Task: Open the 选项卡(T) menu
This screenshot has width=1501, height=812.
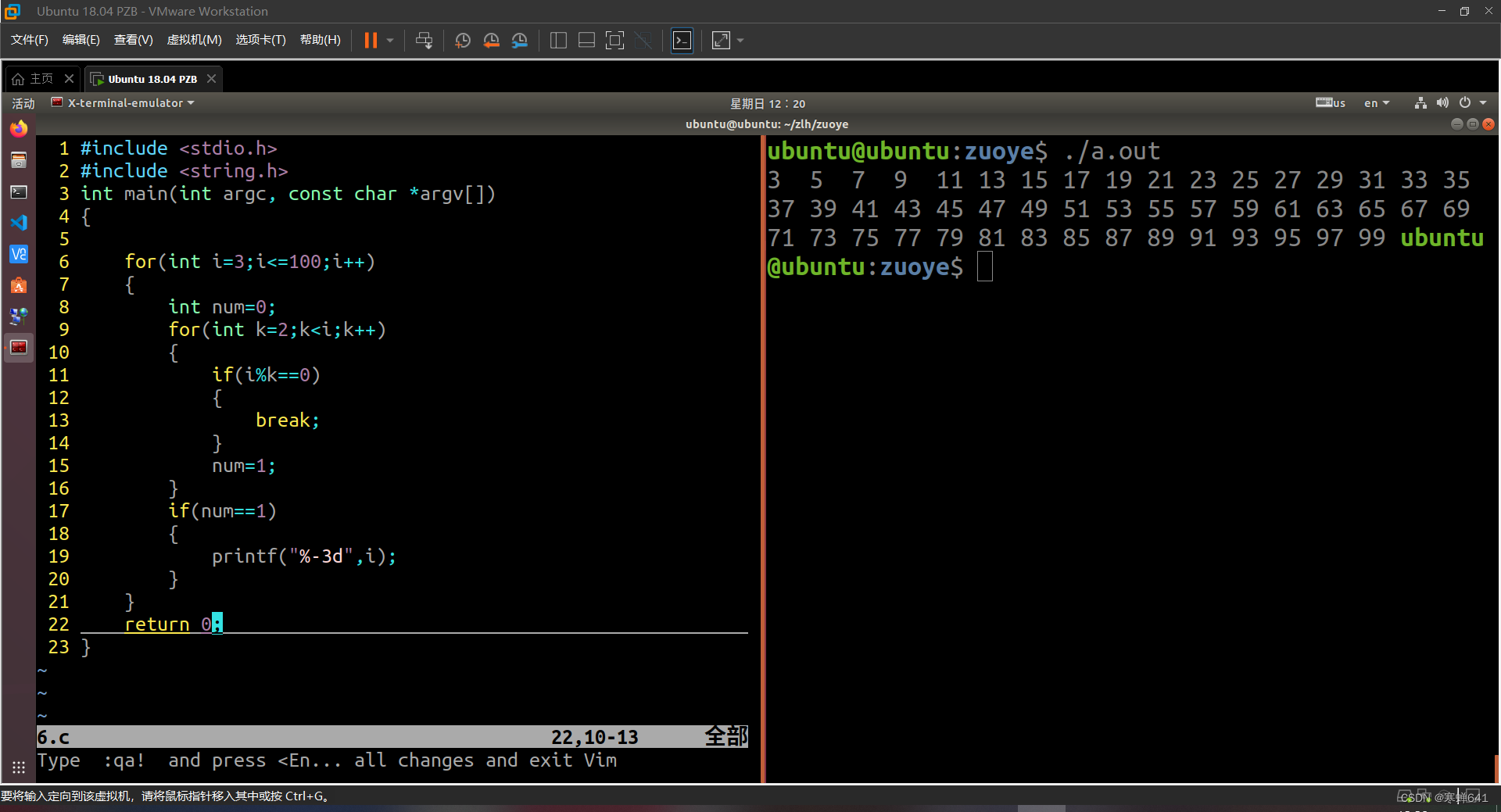Action: tap(261, 40)
